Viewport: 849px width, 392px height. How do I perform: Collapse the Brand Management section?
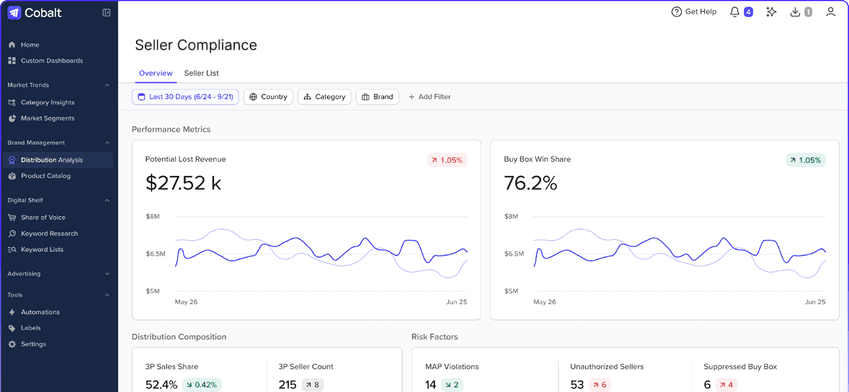[107, 143]
